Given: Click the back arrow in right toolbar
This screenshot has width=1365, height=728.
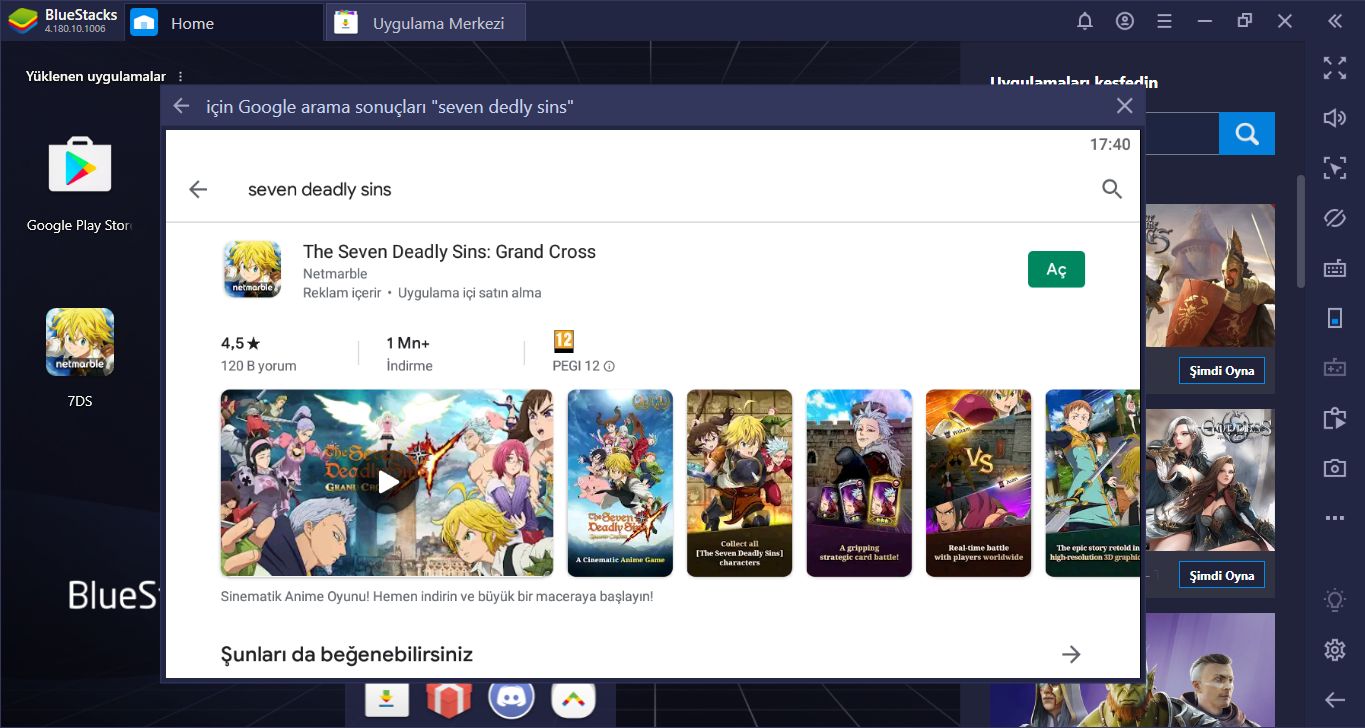Looking at the screenshot, I should pyautogui.click(x=1335, y=700).
